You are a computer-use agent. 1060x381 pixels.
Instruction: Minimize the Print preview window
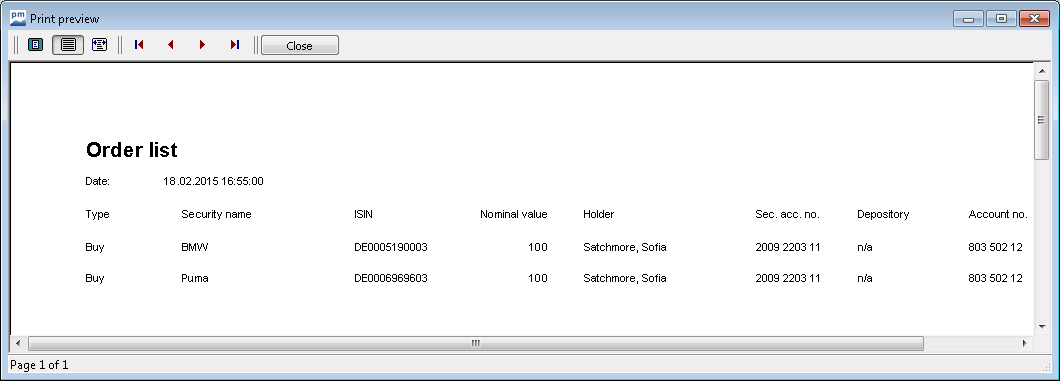969,19
